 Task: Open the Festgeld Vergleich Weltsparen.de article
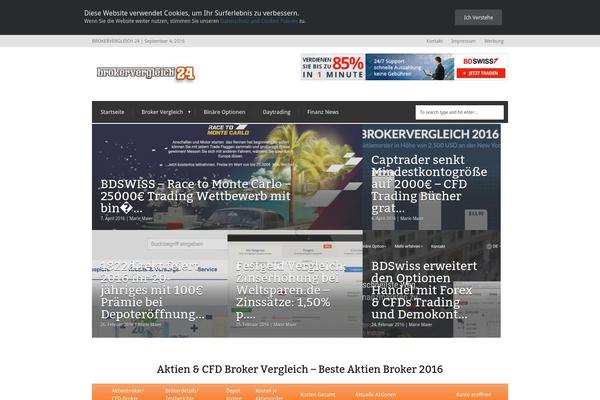click(290, 290)
